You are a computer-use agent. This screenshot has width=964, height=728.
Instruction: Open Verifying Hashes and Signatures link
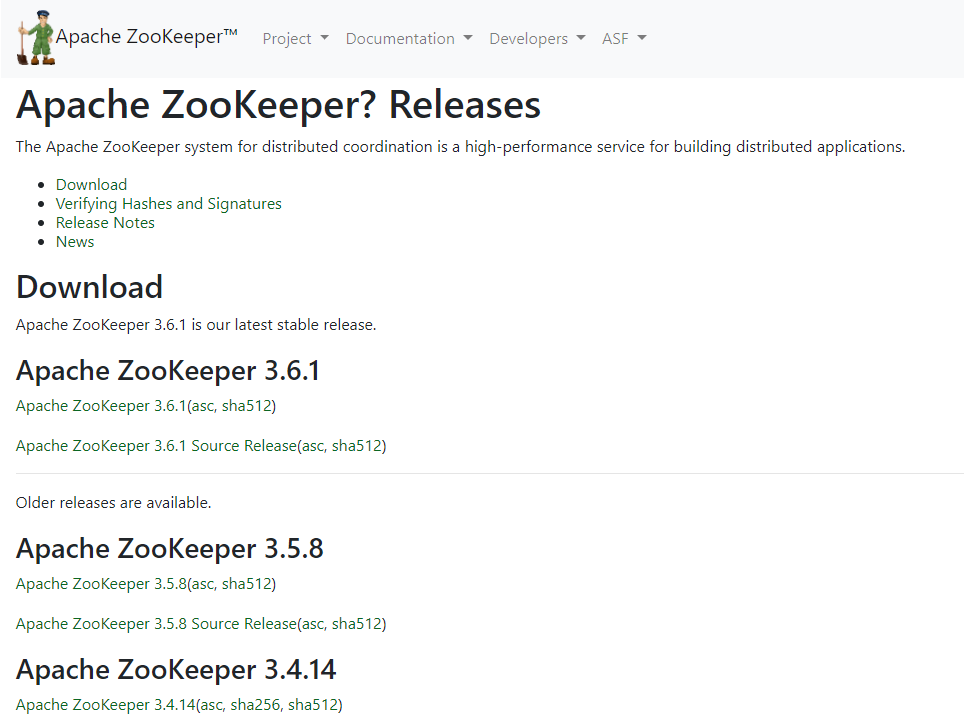click(168, 204)
